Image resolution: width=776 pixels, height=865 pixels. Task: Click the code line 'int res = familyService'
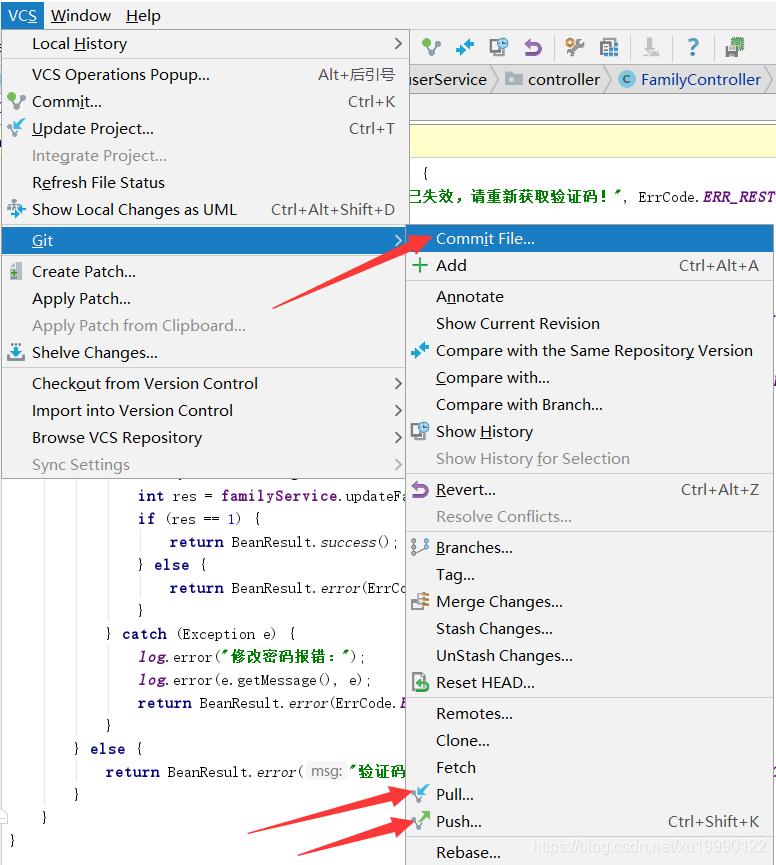[x=271, y=496]
